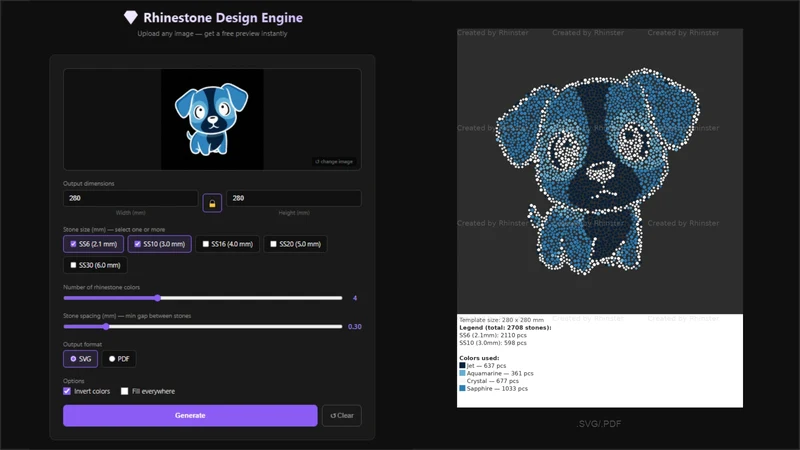The image size is (800, 450).
Task: Click the .SVG/.PDF caption below preview
Action: click(599, 423)
